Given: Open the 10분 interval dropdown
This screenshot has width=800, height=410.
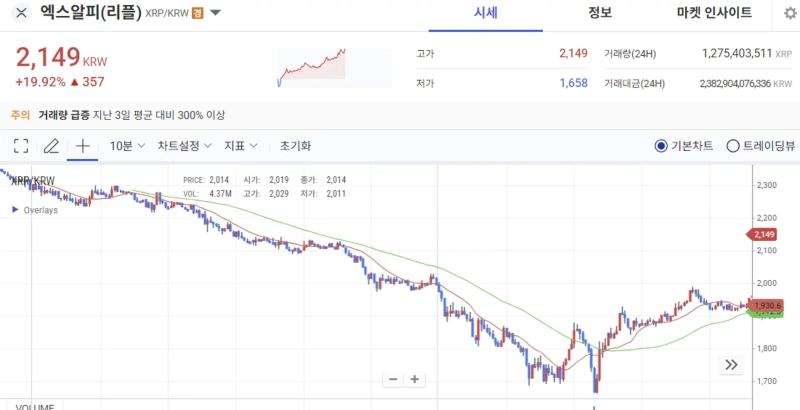Looking at the screenshot, I should [127, 146].
